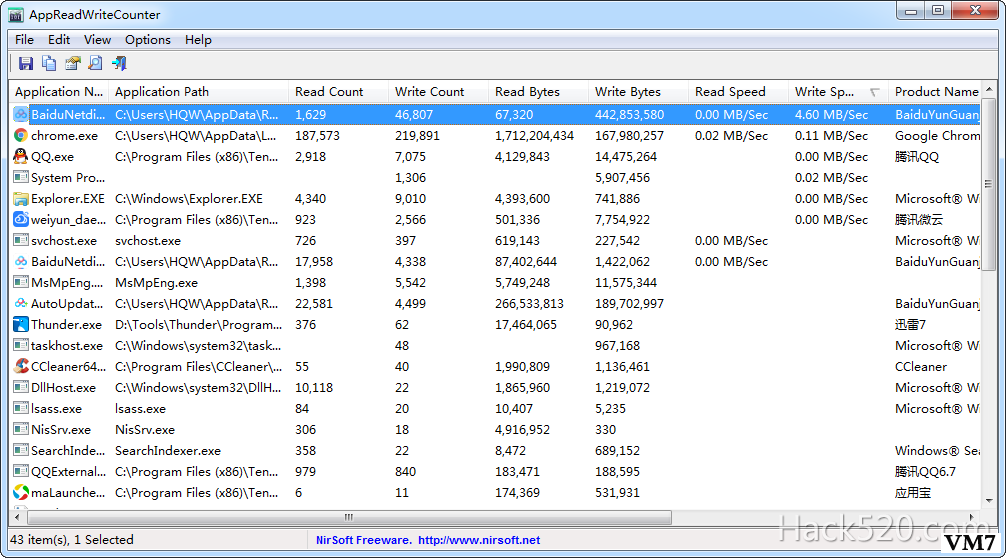Open the NirSoft website link in status bar

[479, 540]
